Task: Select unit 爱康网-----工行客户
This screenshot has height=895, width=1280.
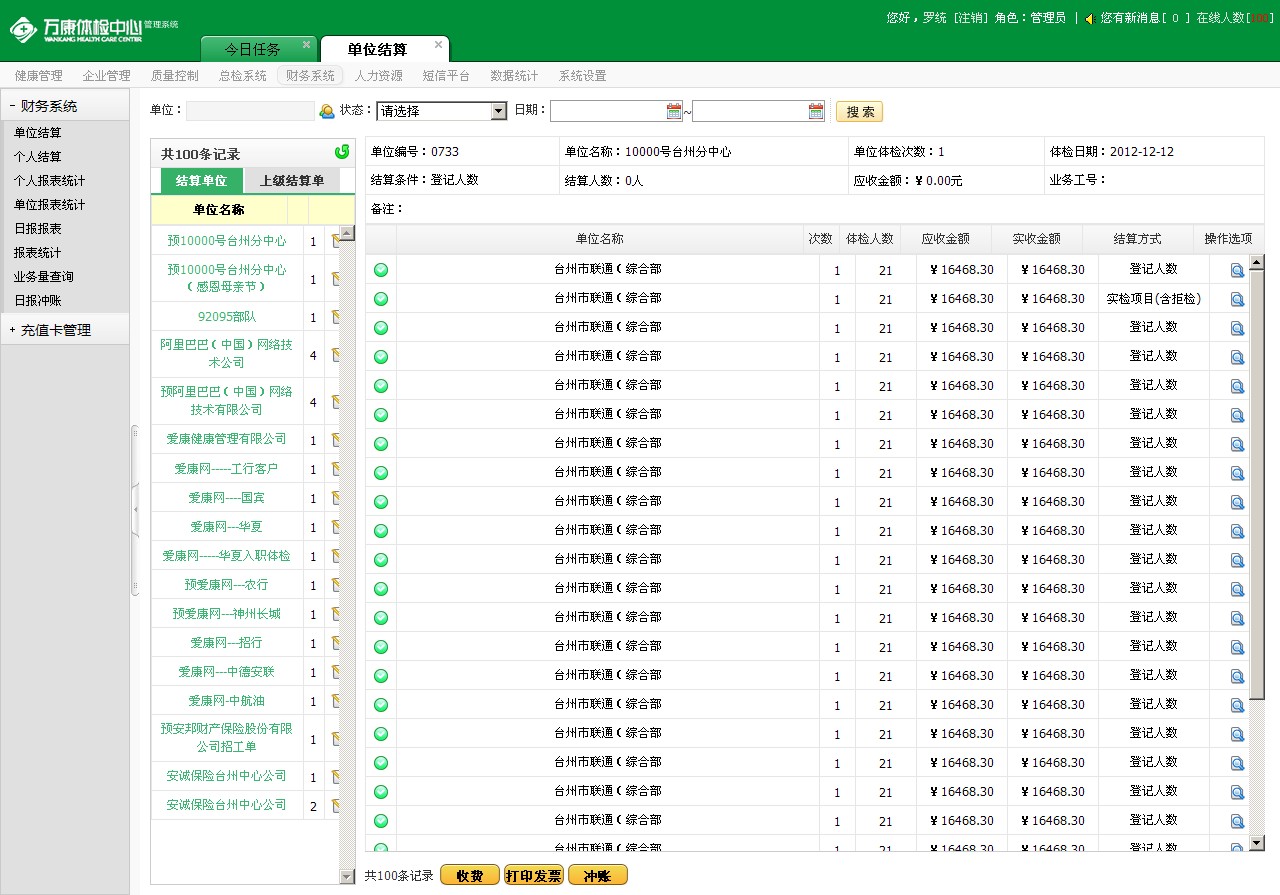Action: (x=227, y=469)
